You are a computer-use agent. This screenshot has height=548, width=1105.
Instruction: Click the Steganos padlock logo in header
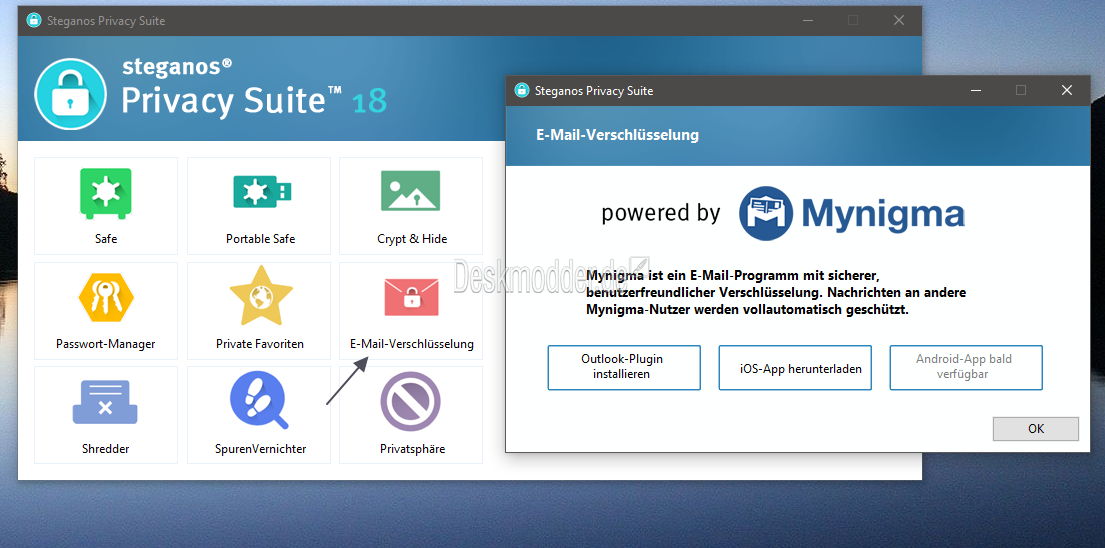click(x=70, y=94)
